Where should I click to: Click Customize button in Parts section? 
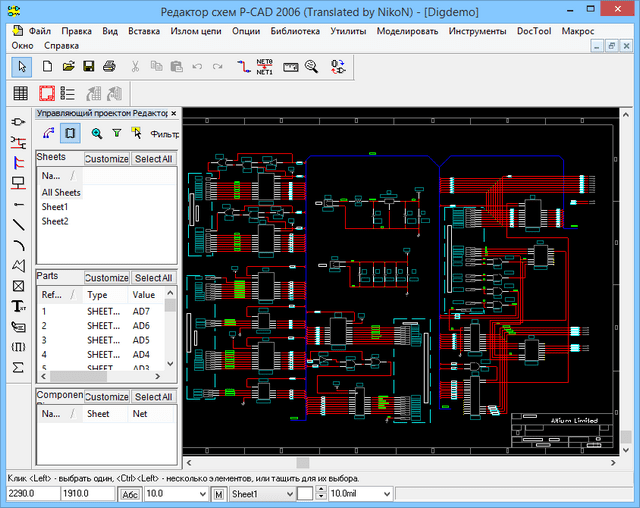[106, 278]
